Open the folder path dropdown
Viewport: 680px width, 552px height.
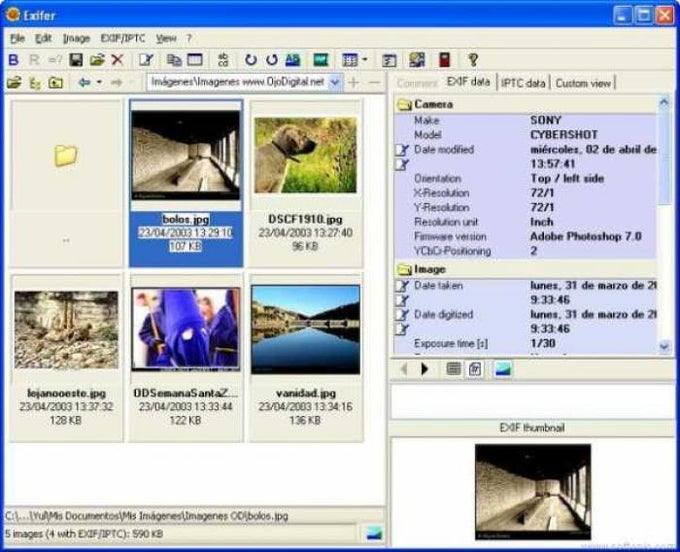(x=335, y=82)
